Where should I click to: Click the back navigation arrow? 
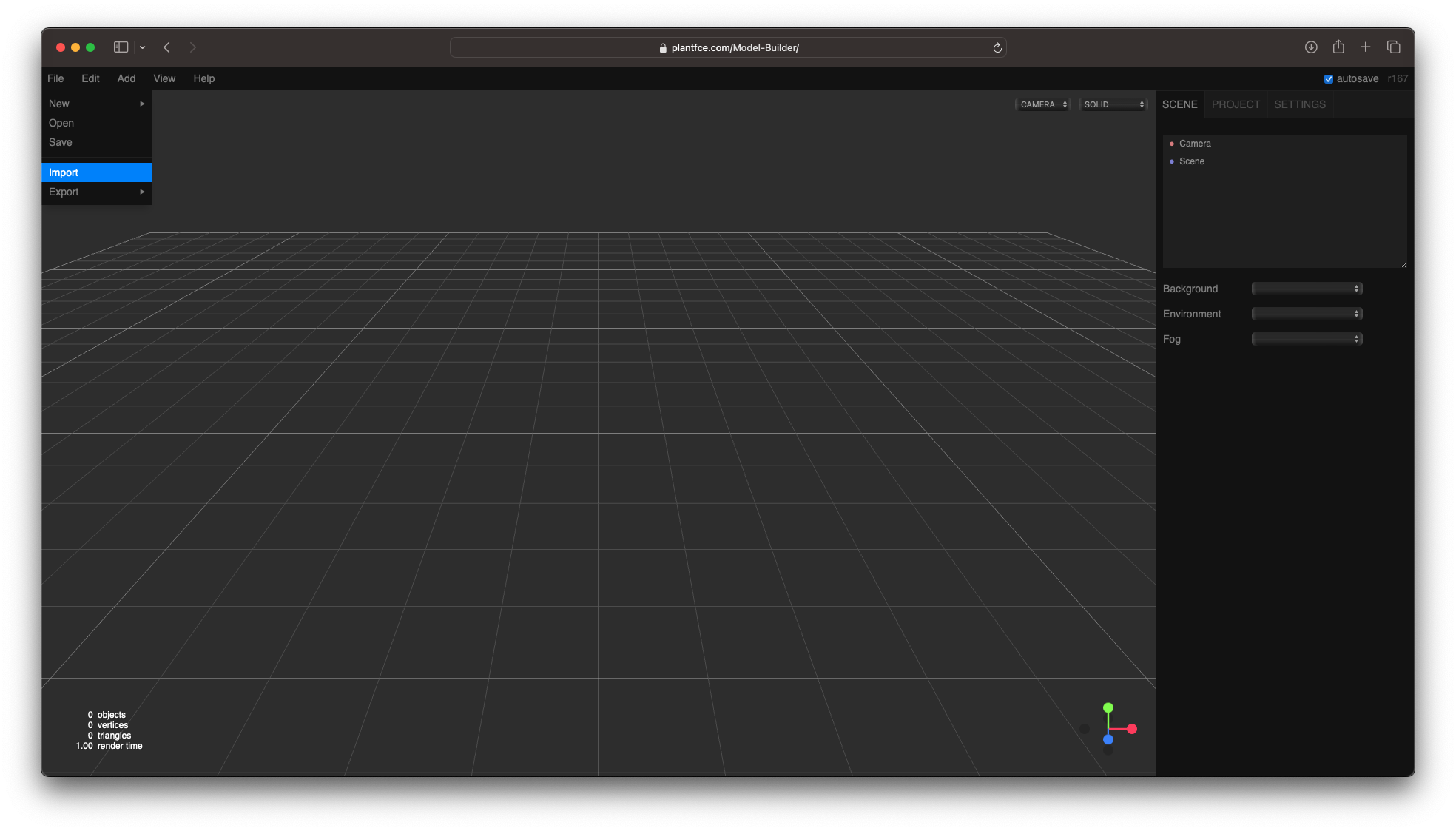(x=166, y=47)
